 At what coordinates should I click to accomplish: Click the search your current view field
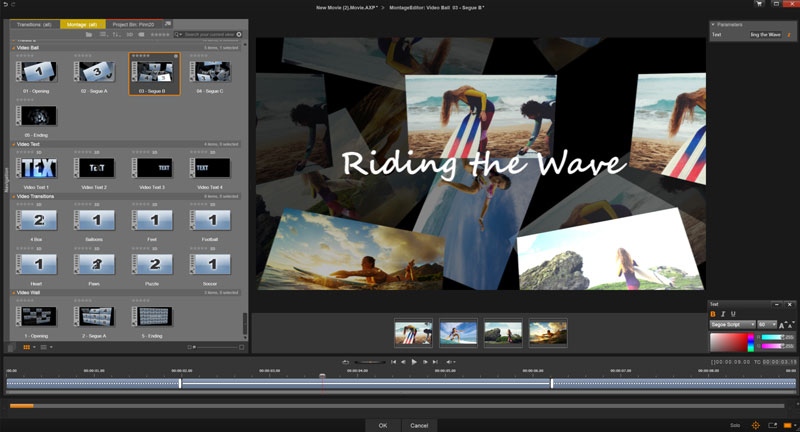209,35
